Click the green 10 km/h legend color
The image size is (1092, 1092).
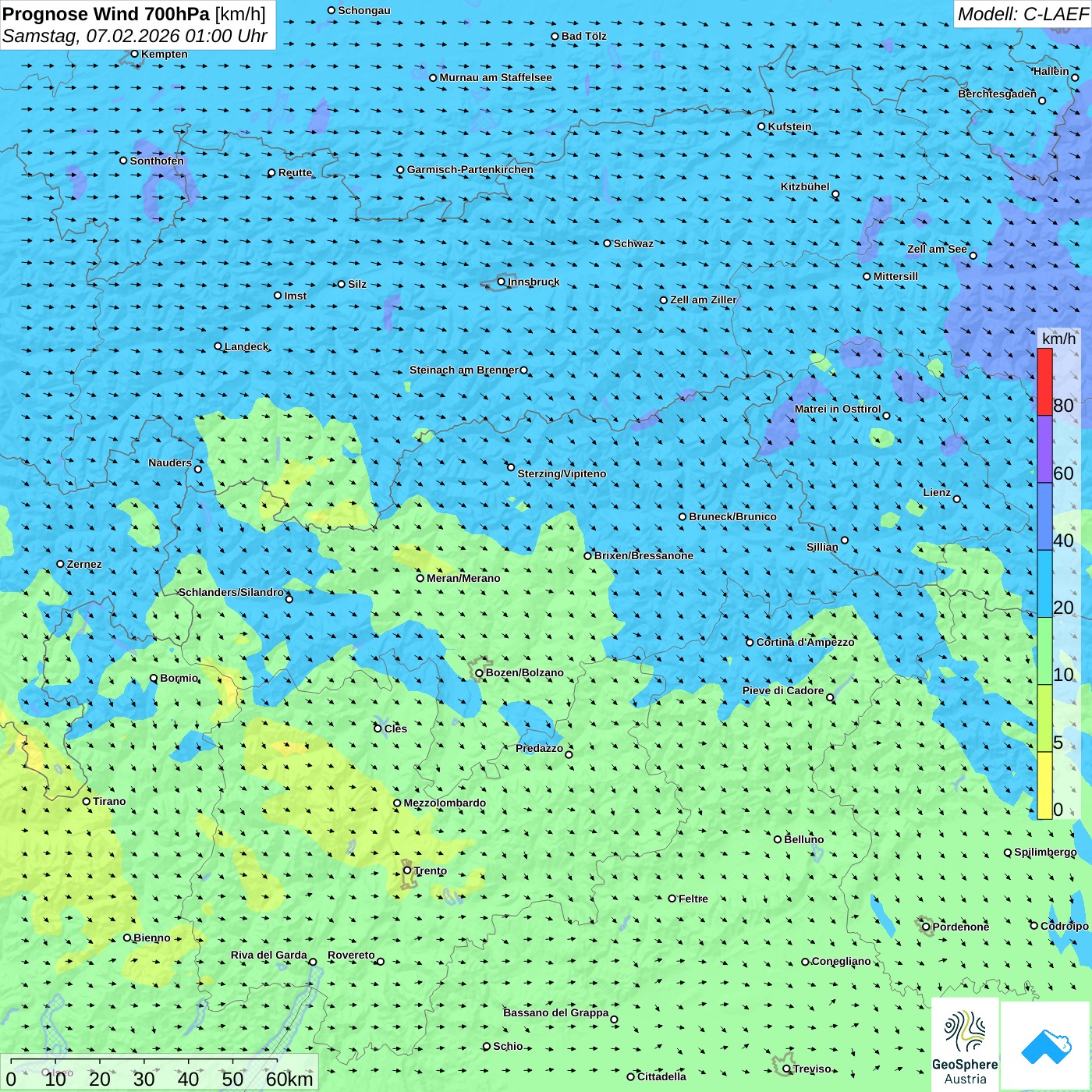click(1044, 651)
